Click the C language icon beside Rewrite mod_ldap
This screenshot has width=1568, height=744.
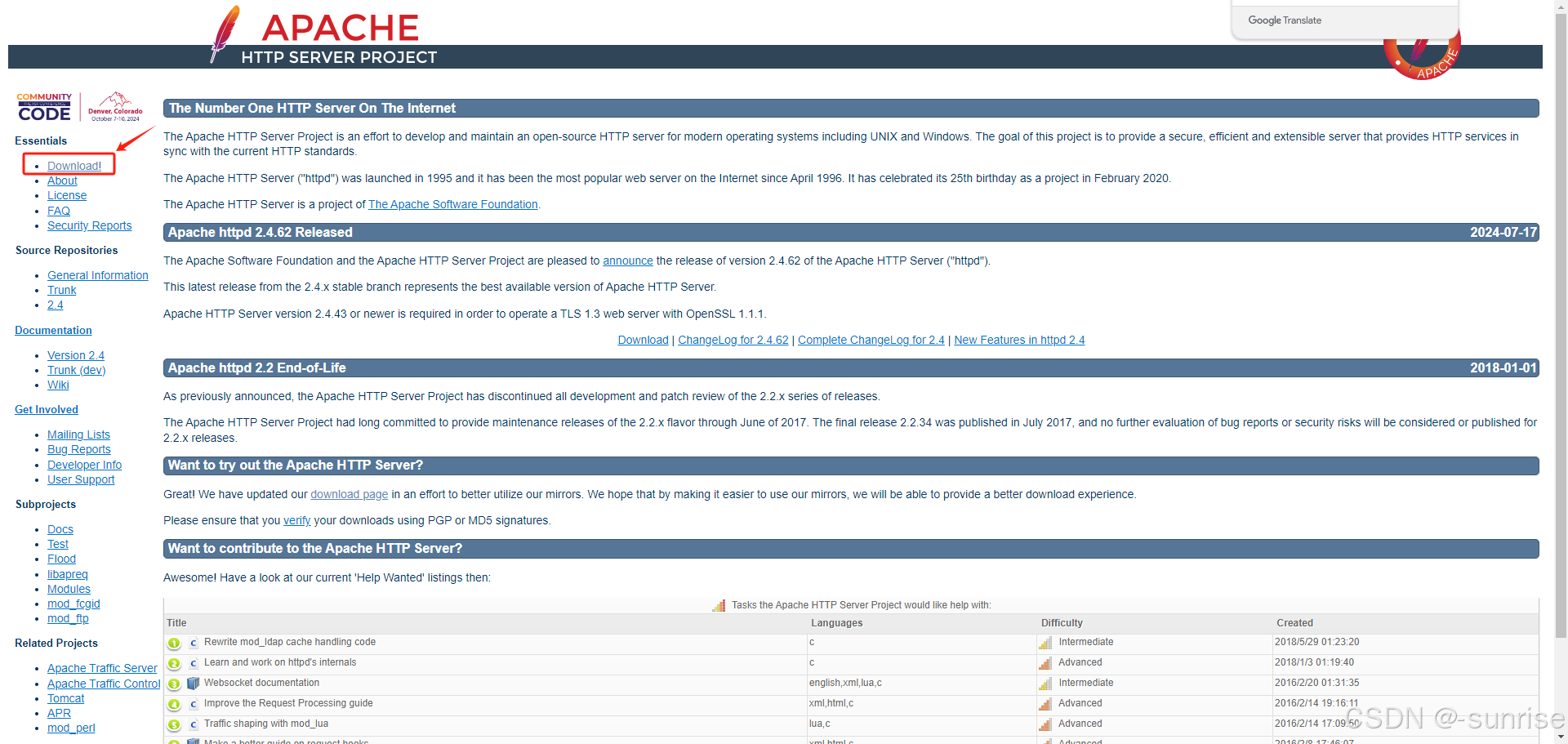[x=193, y=643]
